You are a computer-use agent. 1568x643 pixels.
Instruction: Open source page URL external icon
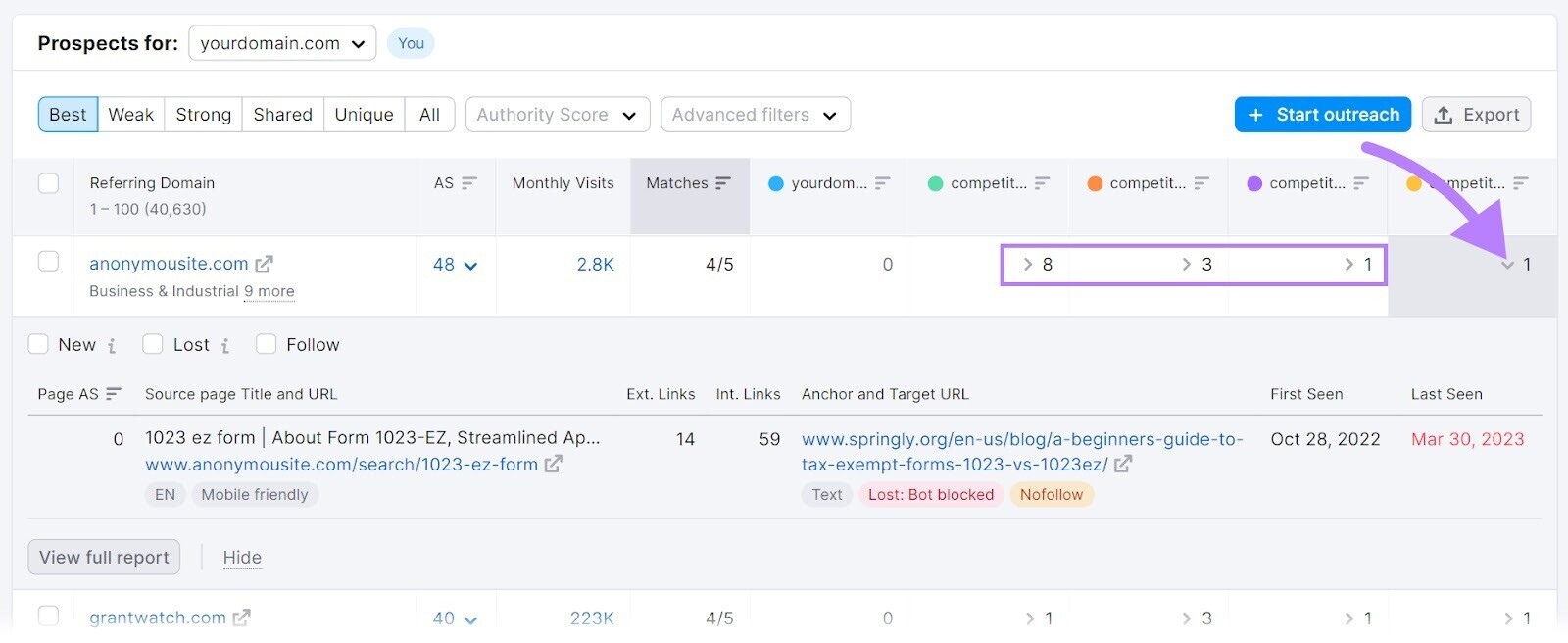[x=554, y=464]
